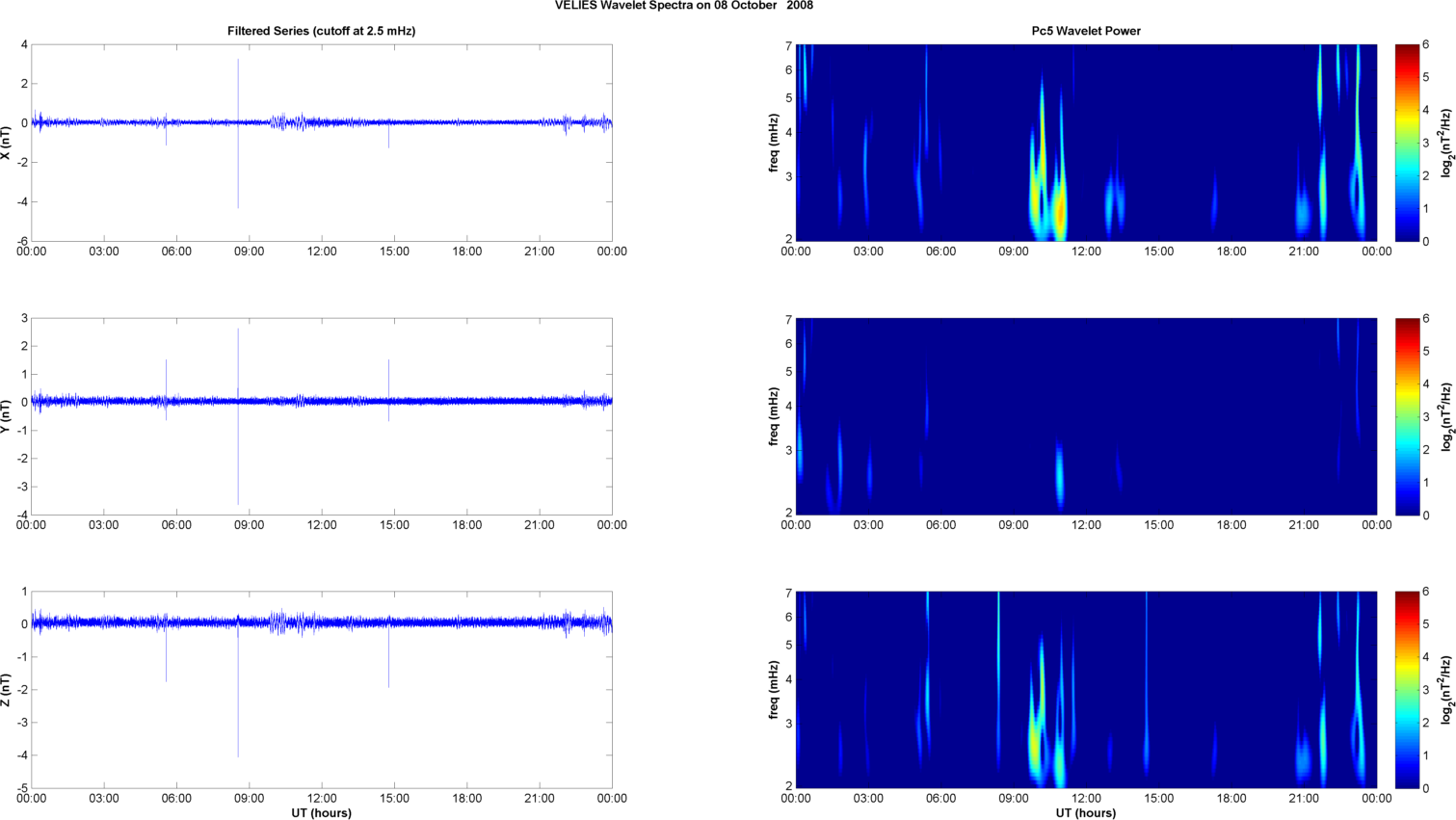Select the 'Filtered Series (cutoff at 2.5 mHz)' heading
Viewport: 1456px width, 820px height.
(321, 31)
